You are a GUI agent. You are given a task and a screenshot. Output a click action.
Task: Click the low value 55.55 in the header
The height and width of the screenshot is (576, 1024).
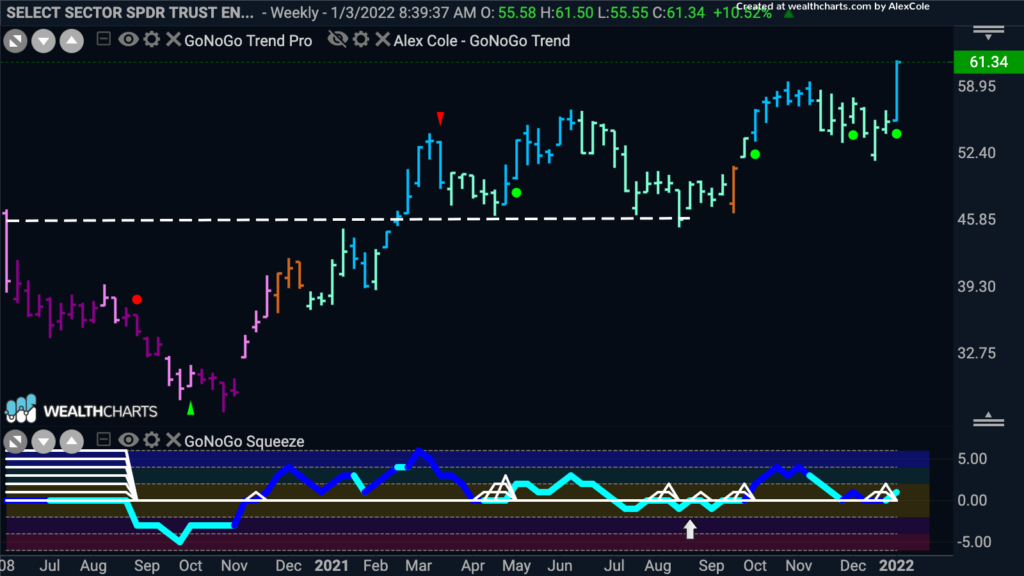(x=630, y=12)
